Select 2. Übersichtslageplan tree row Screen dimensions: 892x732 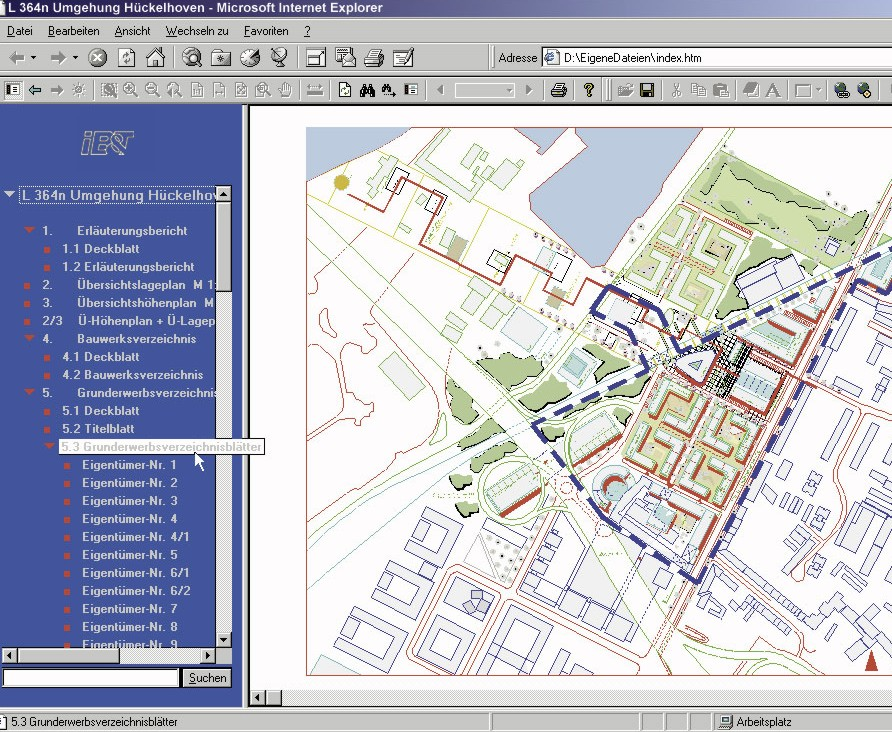(x=129, y=284)
